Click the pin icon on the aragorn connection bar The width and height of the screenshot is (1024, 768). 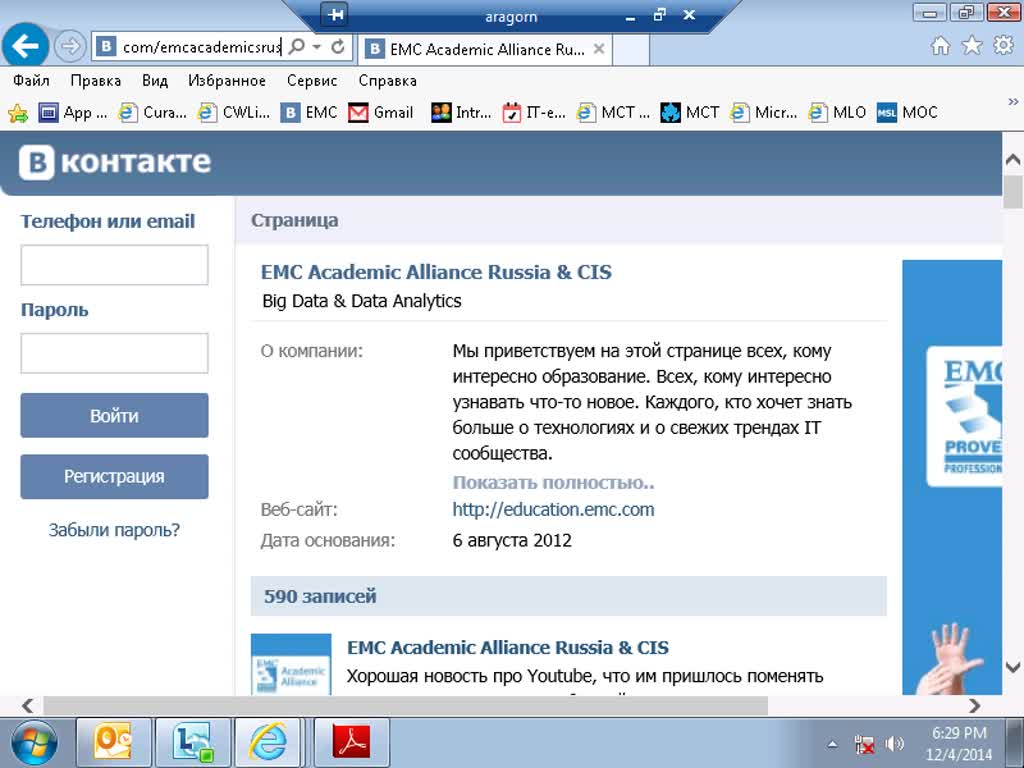coord(335,14)
